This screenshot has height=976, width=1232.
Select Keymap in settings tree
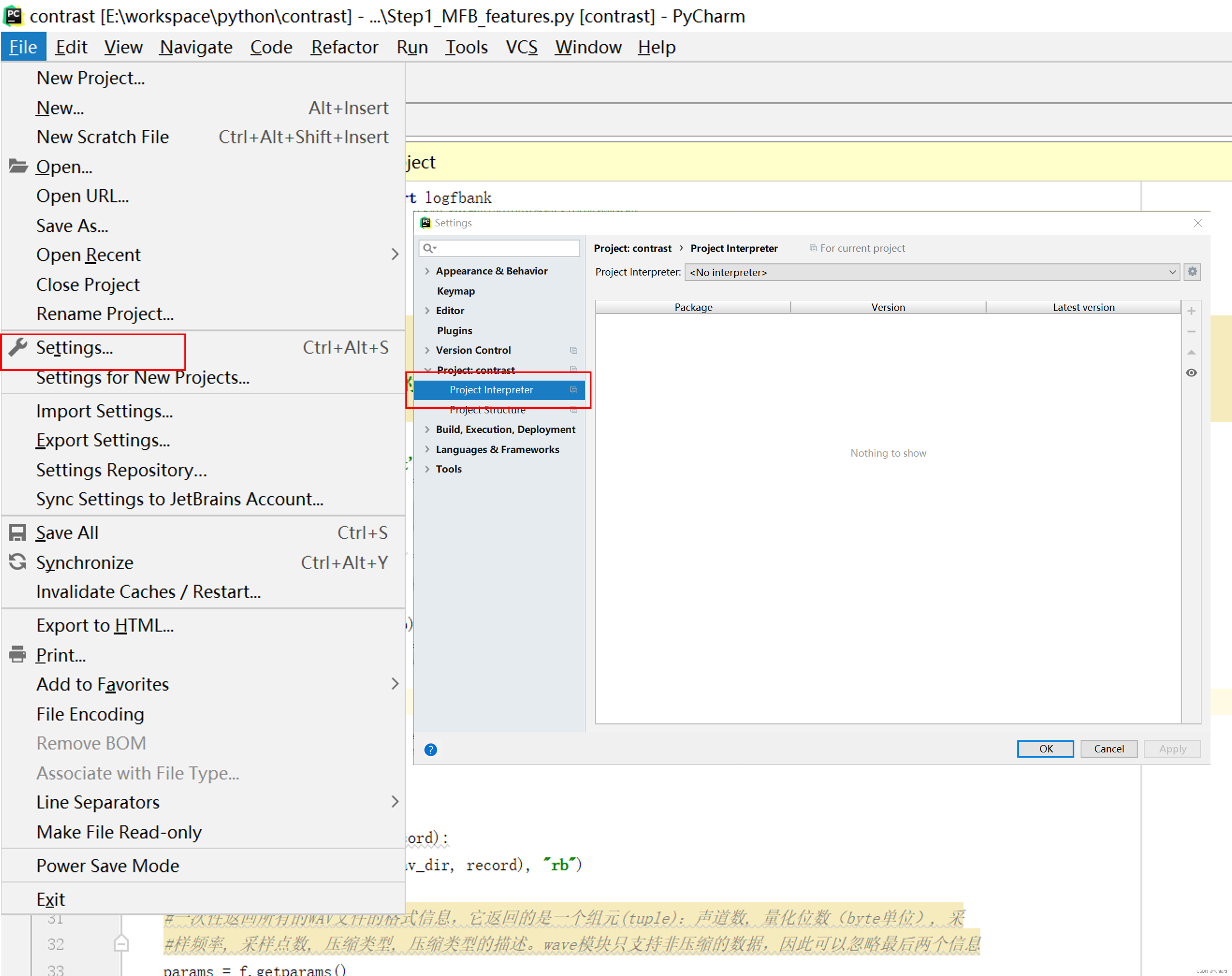point(499,291)
